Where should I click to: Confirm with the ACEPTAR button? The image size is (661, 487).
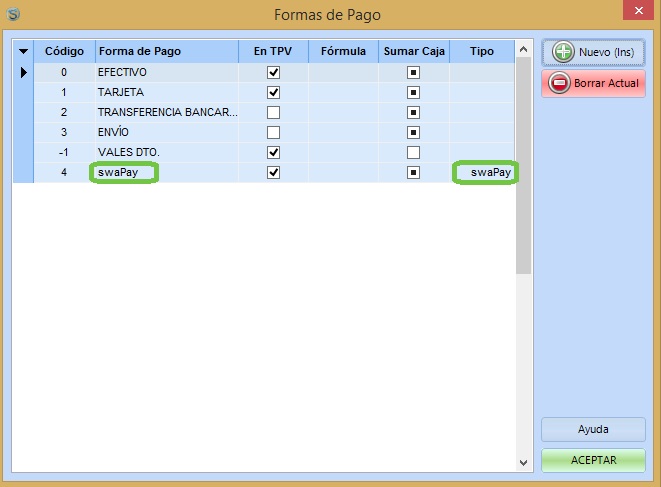[593, 460]
